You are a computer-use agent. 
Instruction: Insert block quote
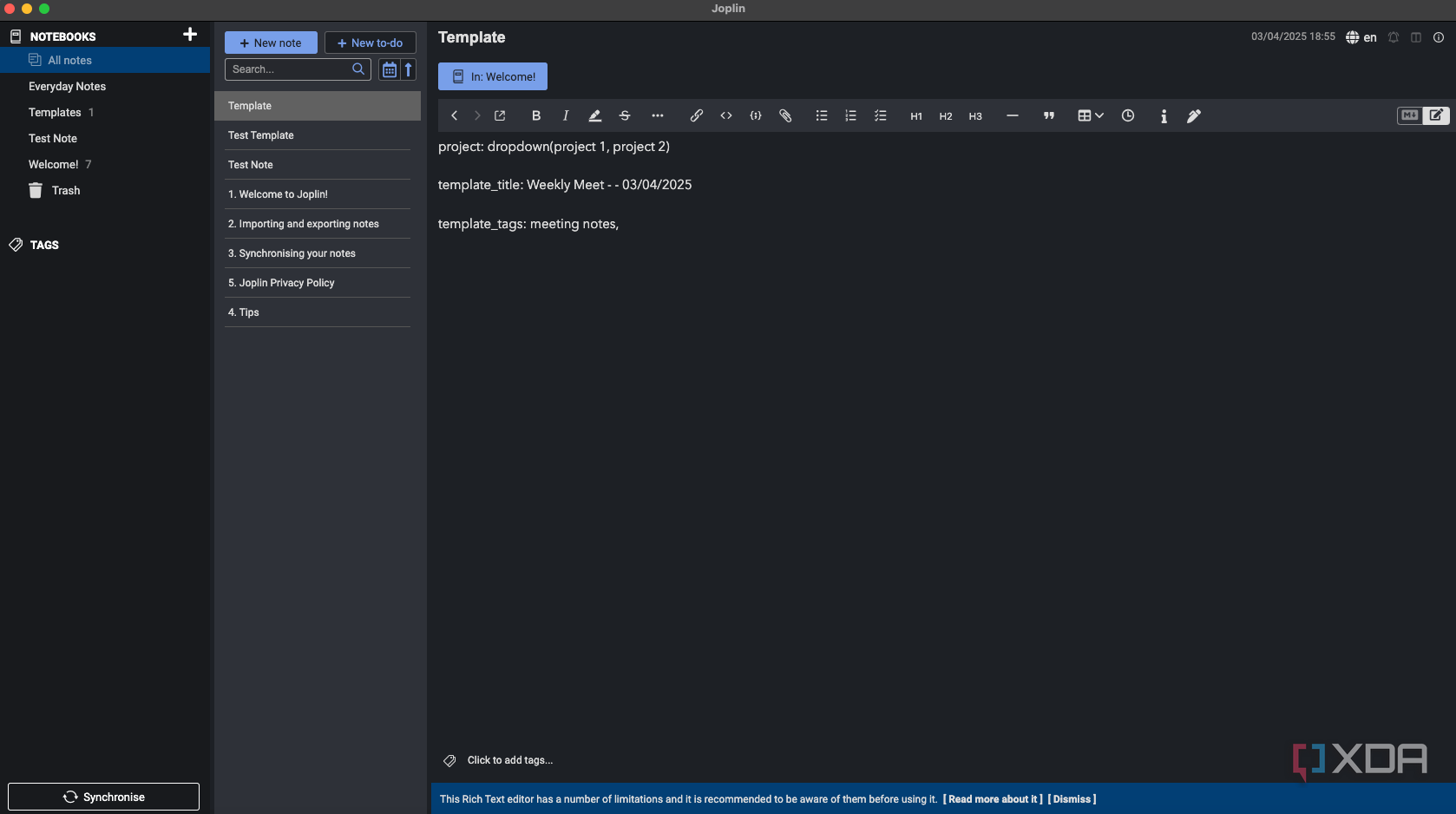[1049, 115]
